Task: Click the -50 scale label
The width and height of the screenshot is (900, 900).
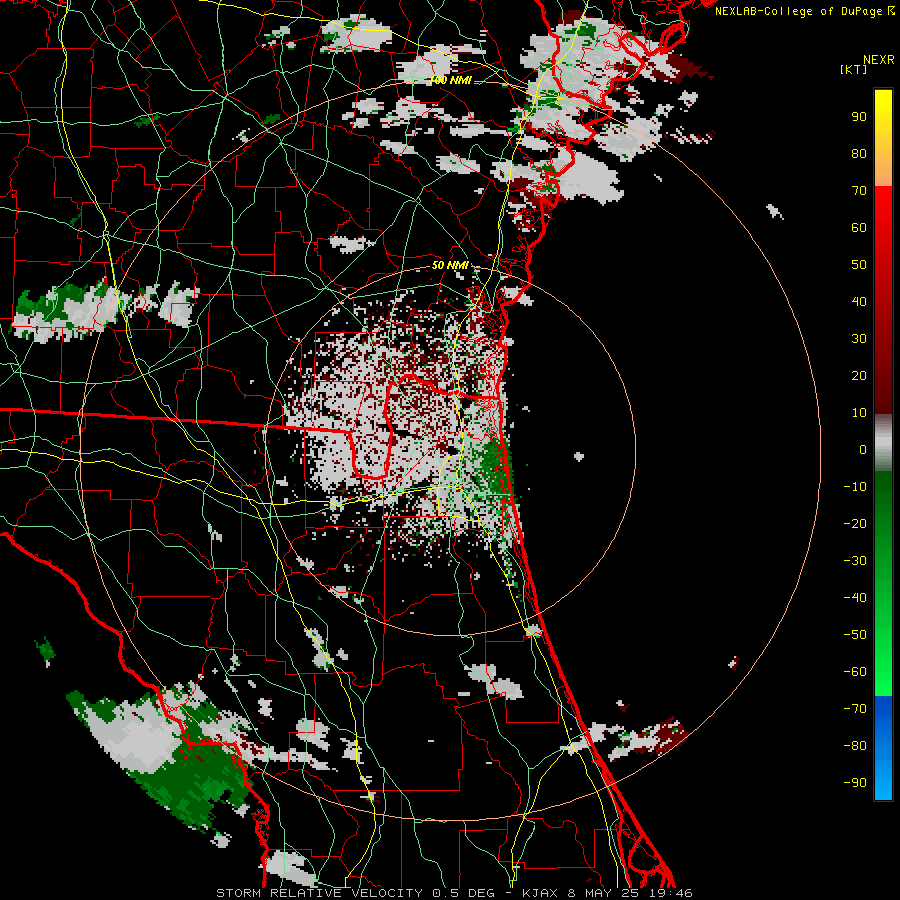Action: point(855,635)
